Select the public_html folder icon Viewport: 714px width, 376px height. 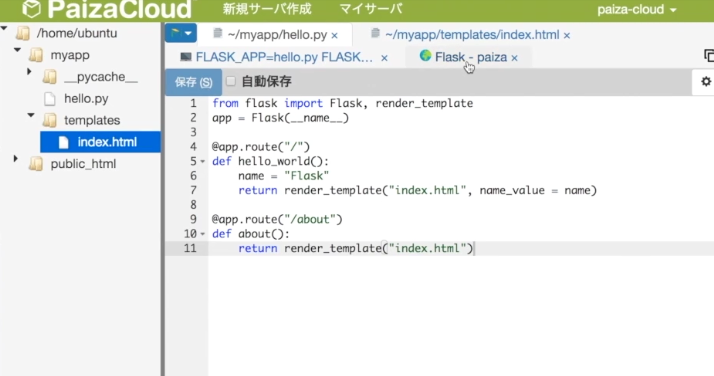coord(36,164)
